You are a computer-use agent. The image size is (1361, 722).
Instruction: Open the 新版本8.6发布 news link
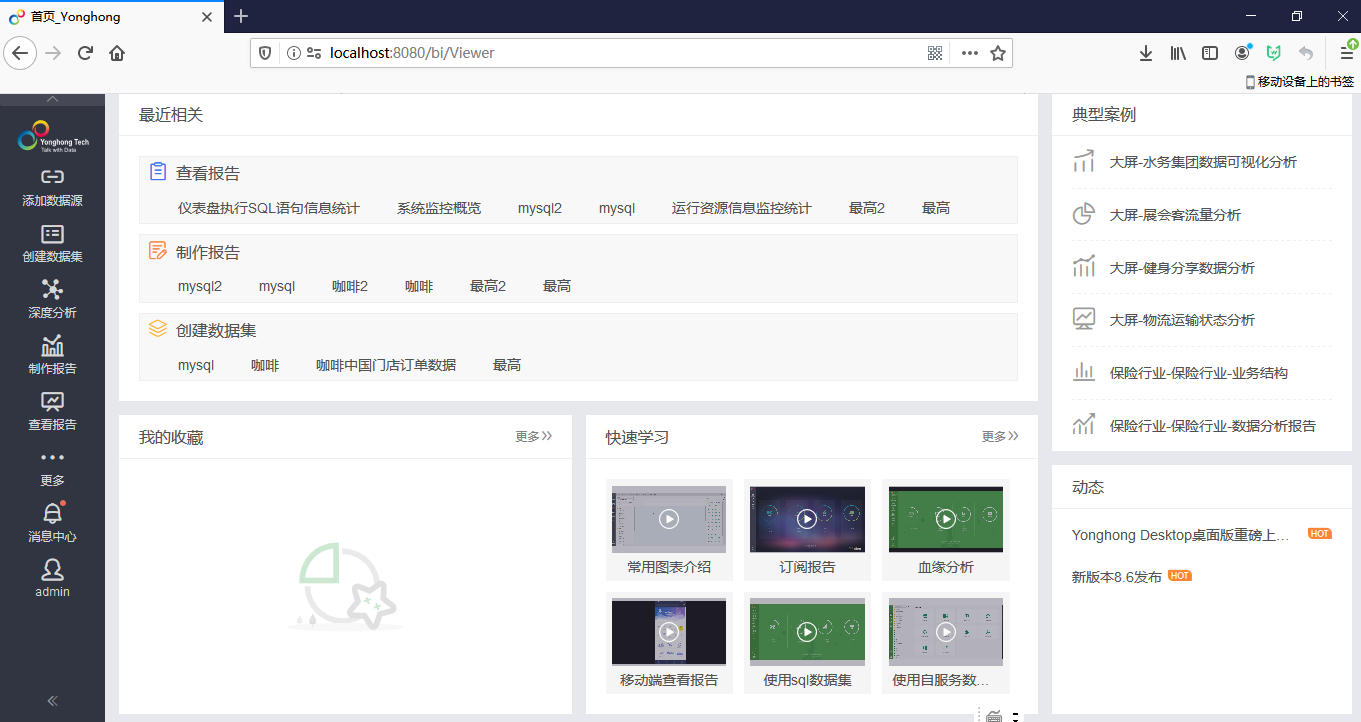pos(1116,577)
